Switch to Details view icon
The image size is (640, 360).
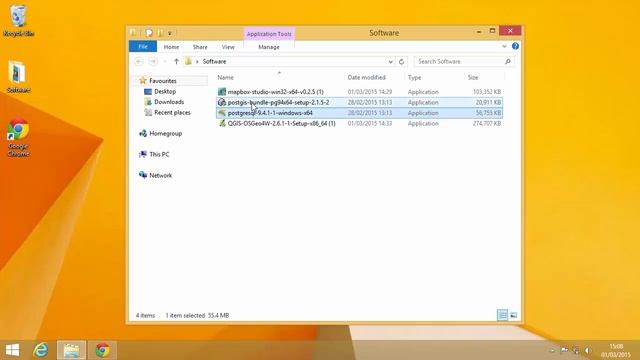point(502,315)
